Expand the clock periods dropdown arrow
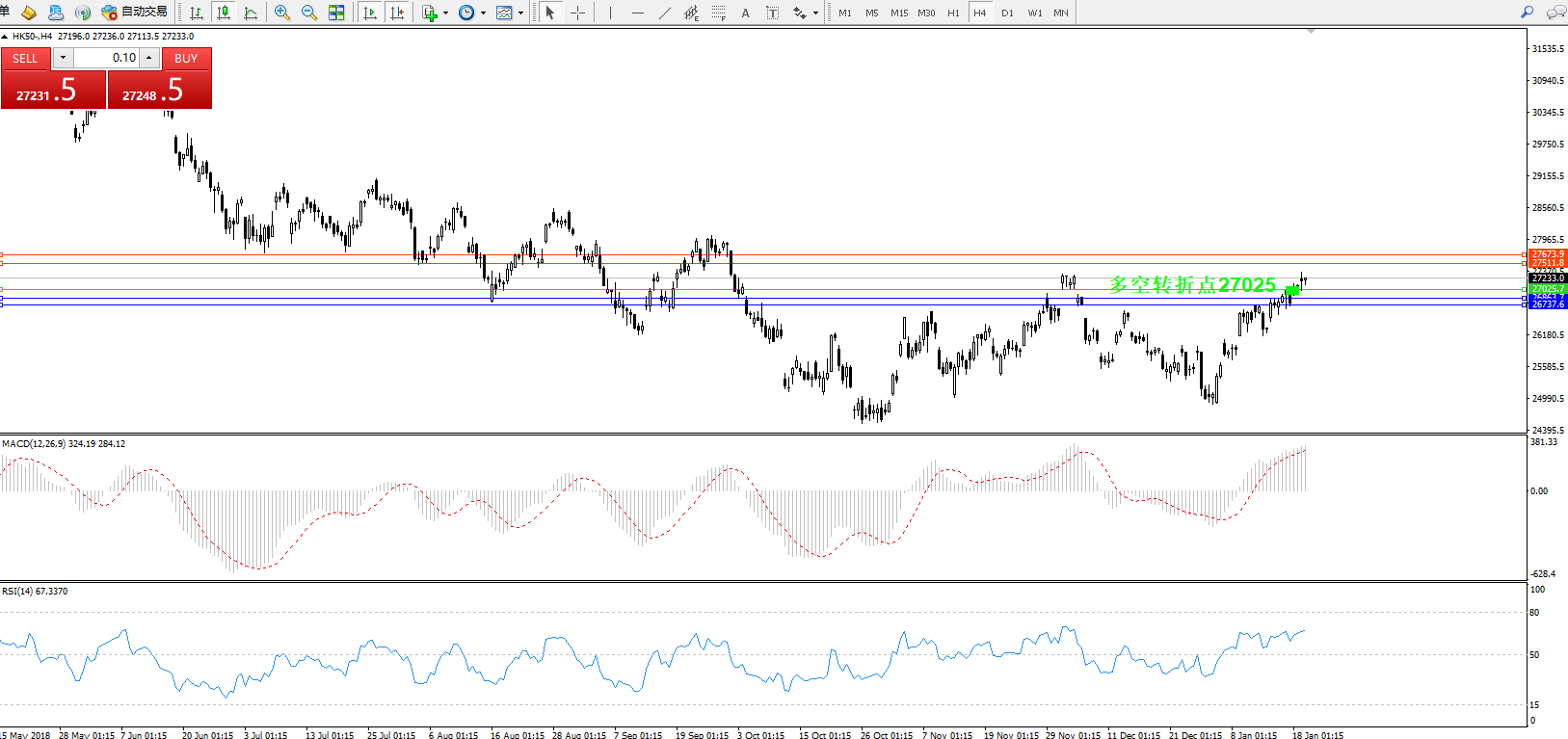 (483, 13)
